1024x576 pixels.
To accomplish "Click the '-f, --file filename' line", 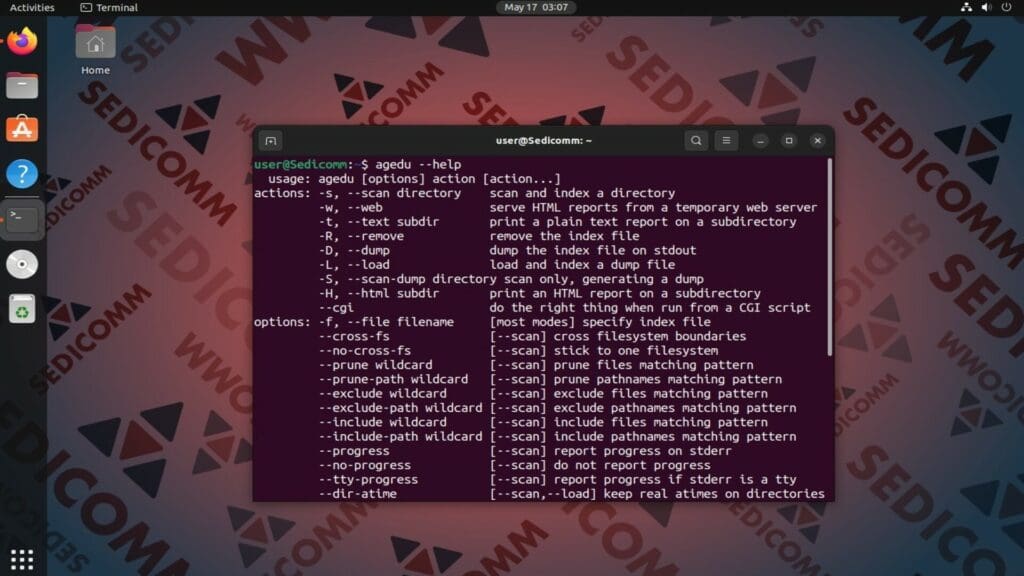I will pos(386,322).
